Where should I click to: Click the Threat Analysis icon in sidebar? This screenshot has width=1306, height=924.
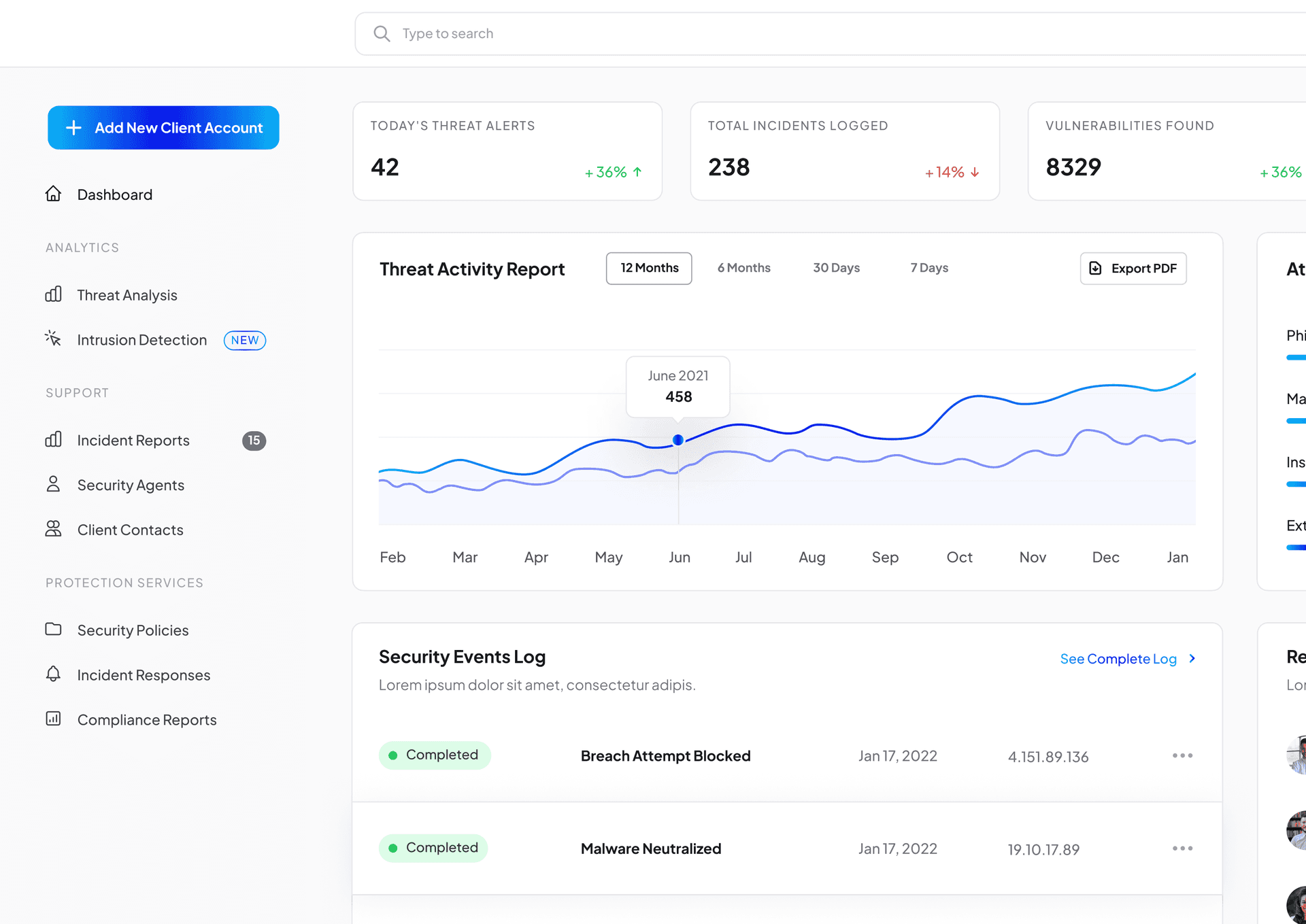click(x=55, y=295)
